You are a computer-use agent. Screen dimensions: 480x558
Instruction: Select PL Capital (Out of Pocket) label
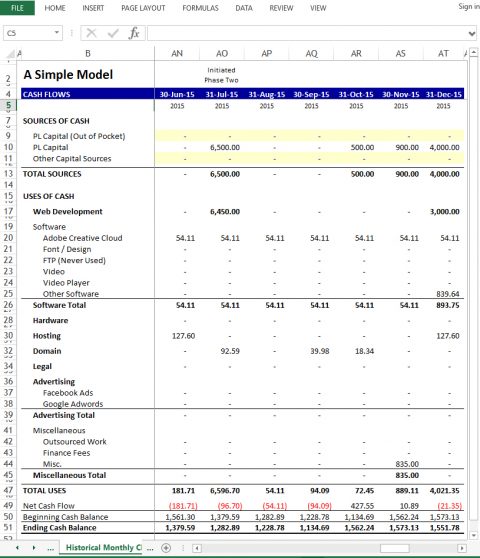[x=79, y=136]
